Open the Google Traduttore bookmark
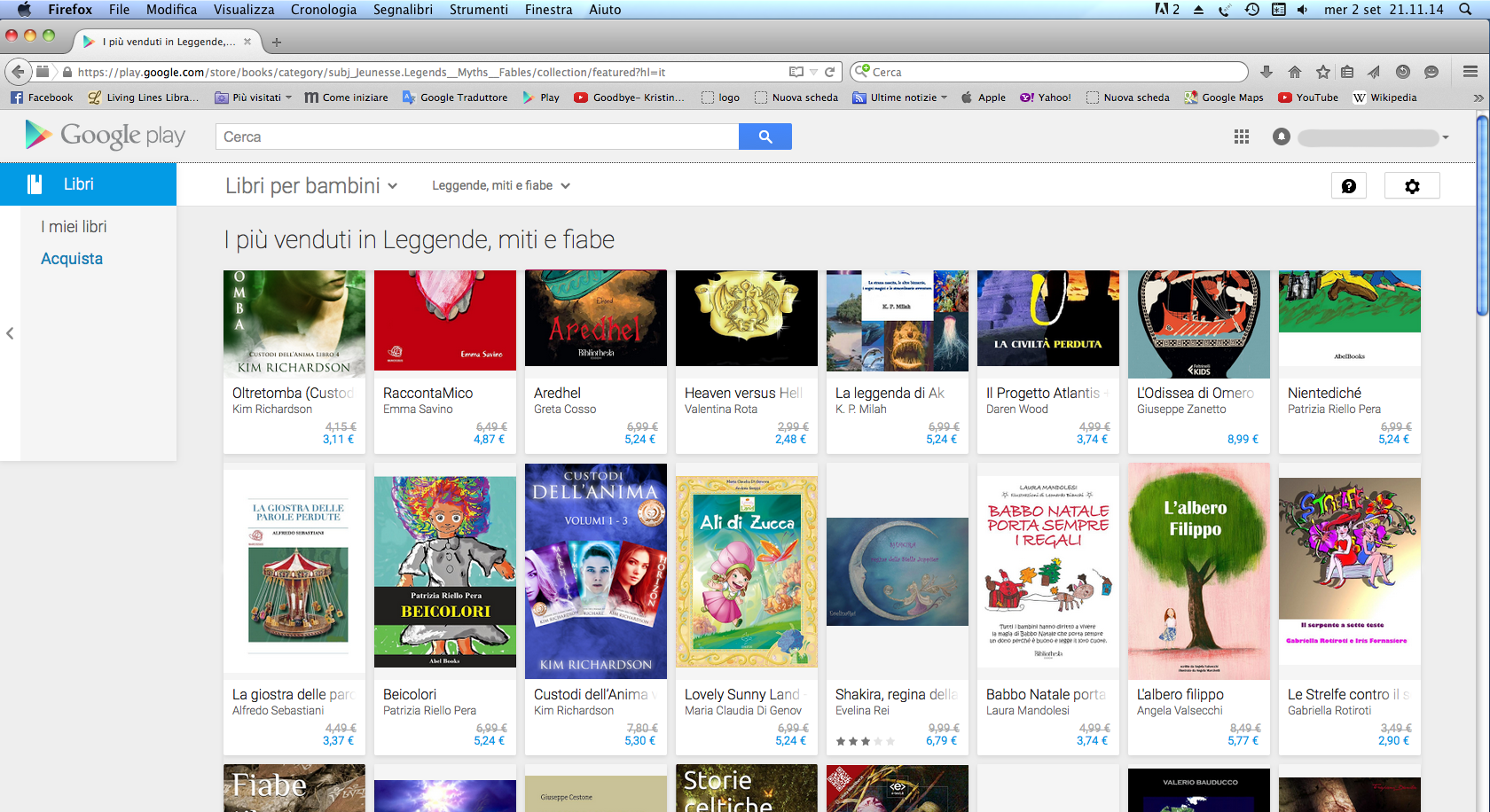The height and width of the screenshot is (812, 1490). click(x=455, y=98)
